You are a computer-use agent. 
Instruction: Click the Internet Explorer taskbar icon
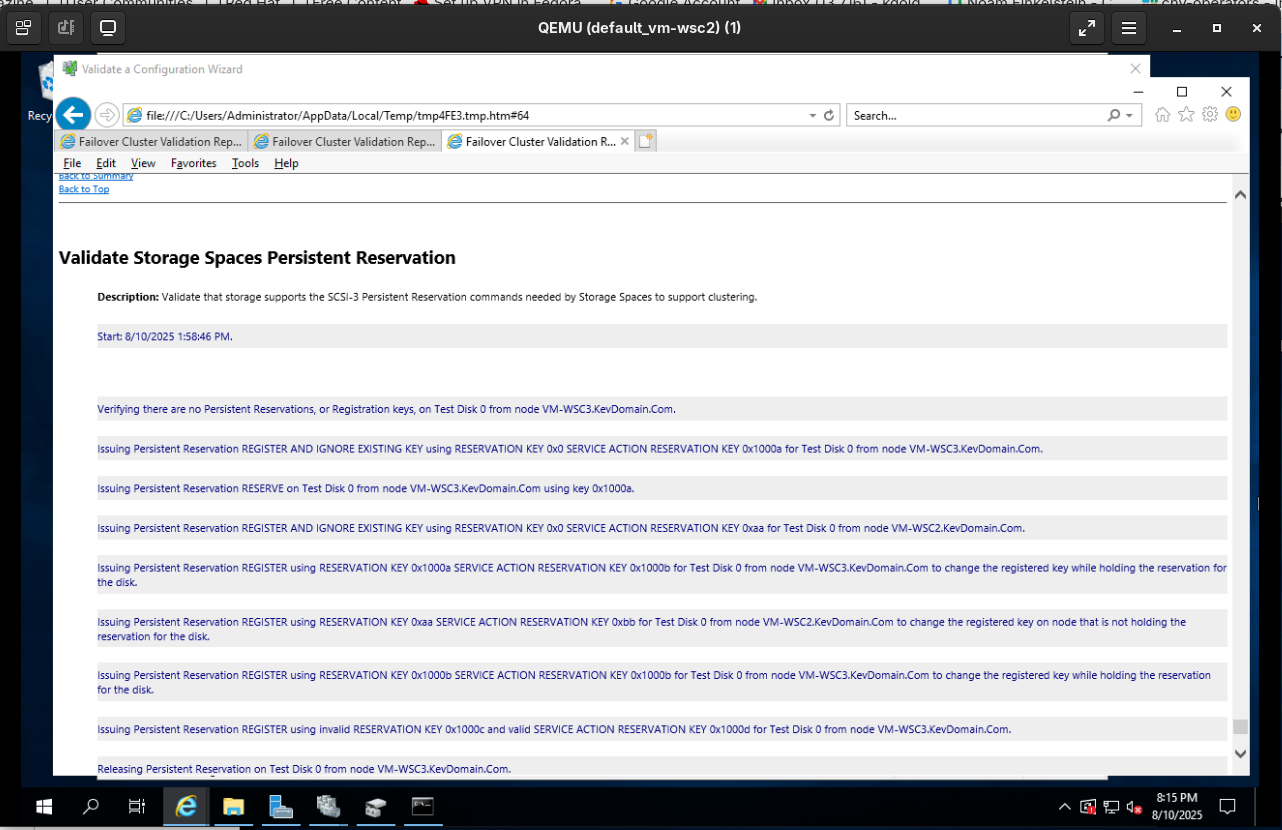pos(186,806)
